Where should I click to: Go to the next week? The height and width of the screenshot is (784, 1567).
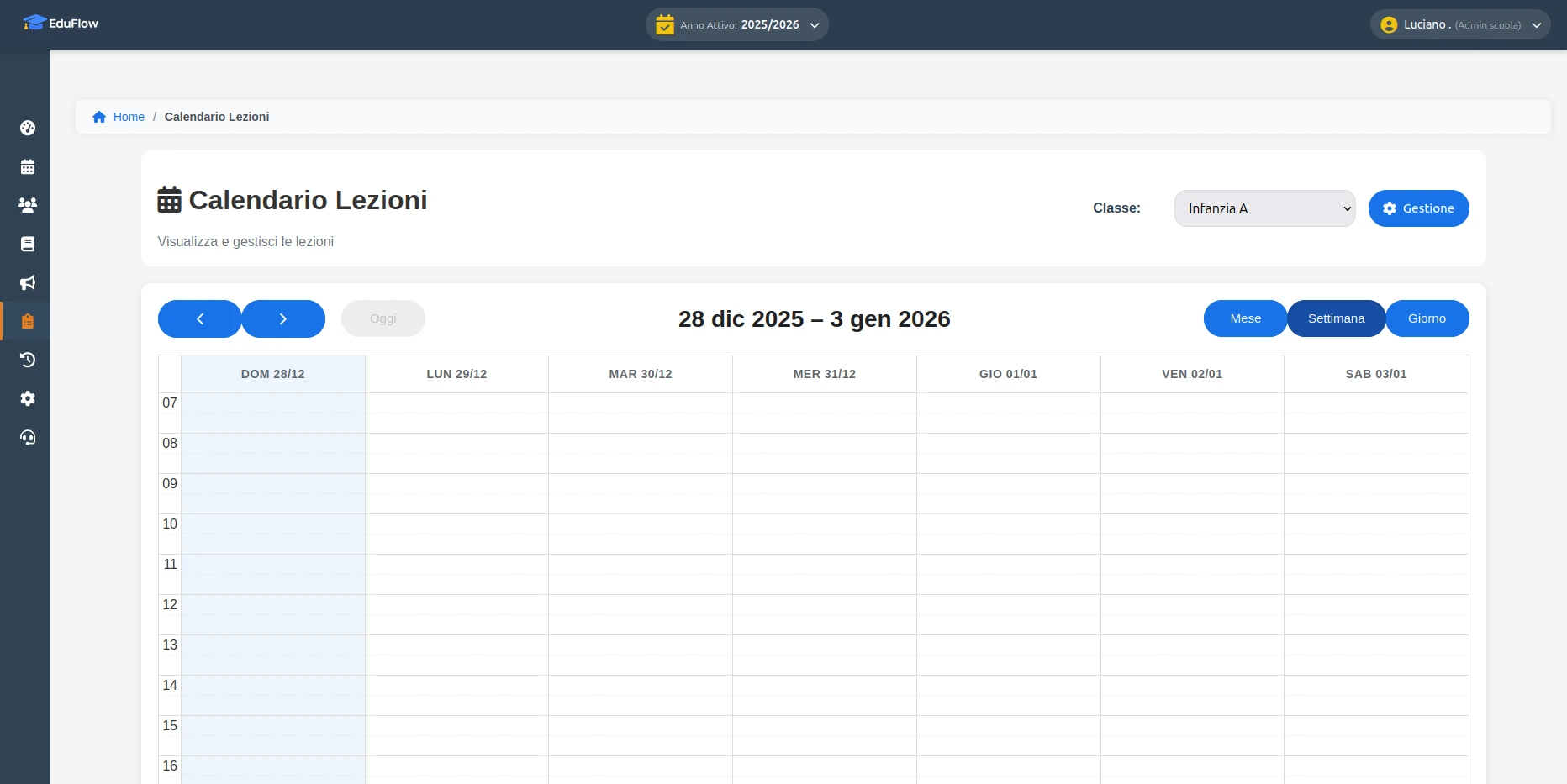click(x=283, y=318)
